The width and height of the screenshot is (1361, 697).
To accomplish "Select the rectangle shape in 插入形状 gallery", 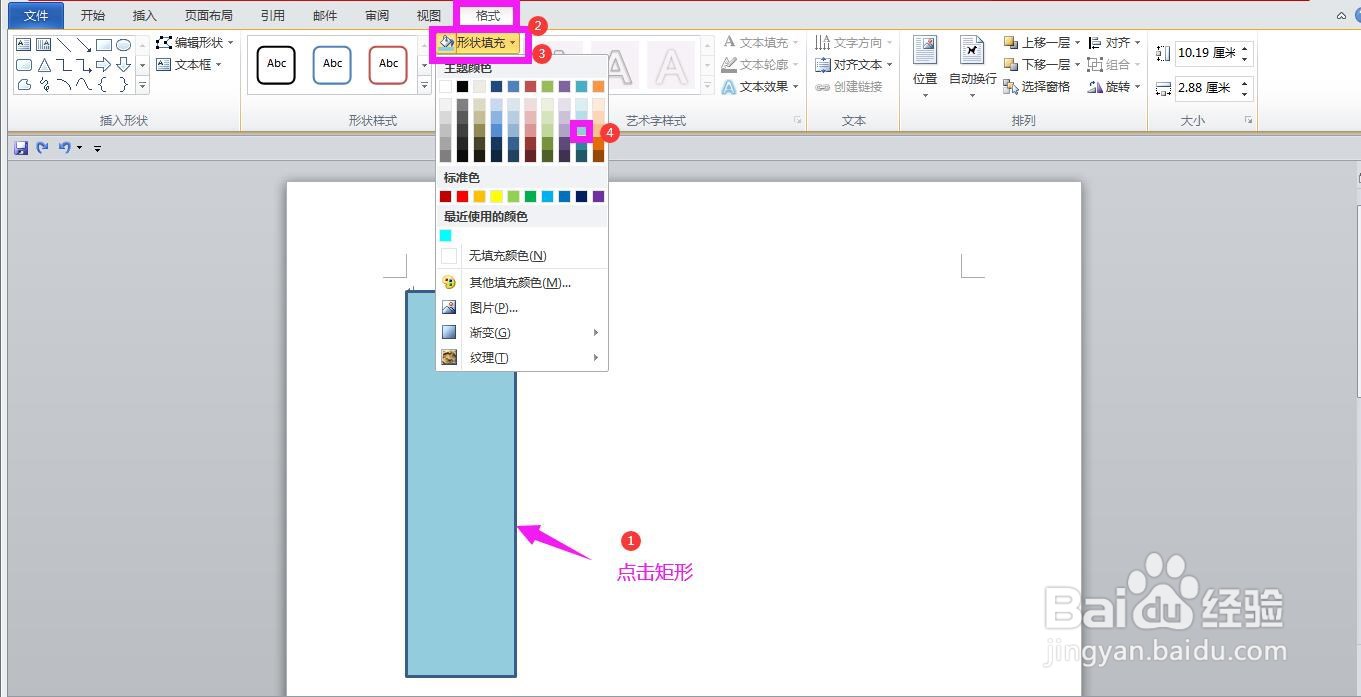I will [x=105, y=44].
